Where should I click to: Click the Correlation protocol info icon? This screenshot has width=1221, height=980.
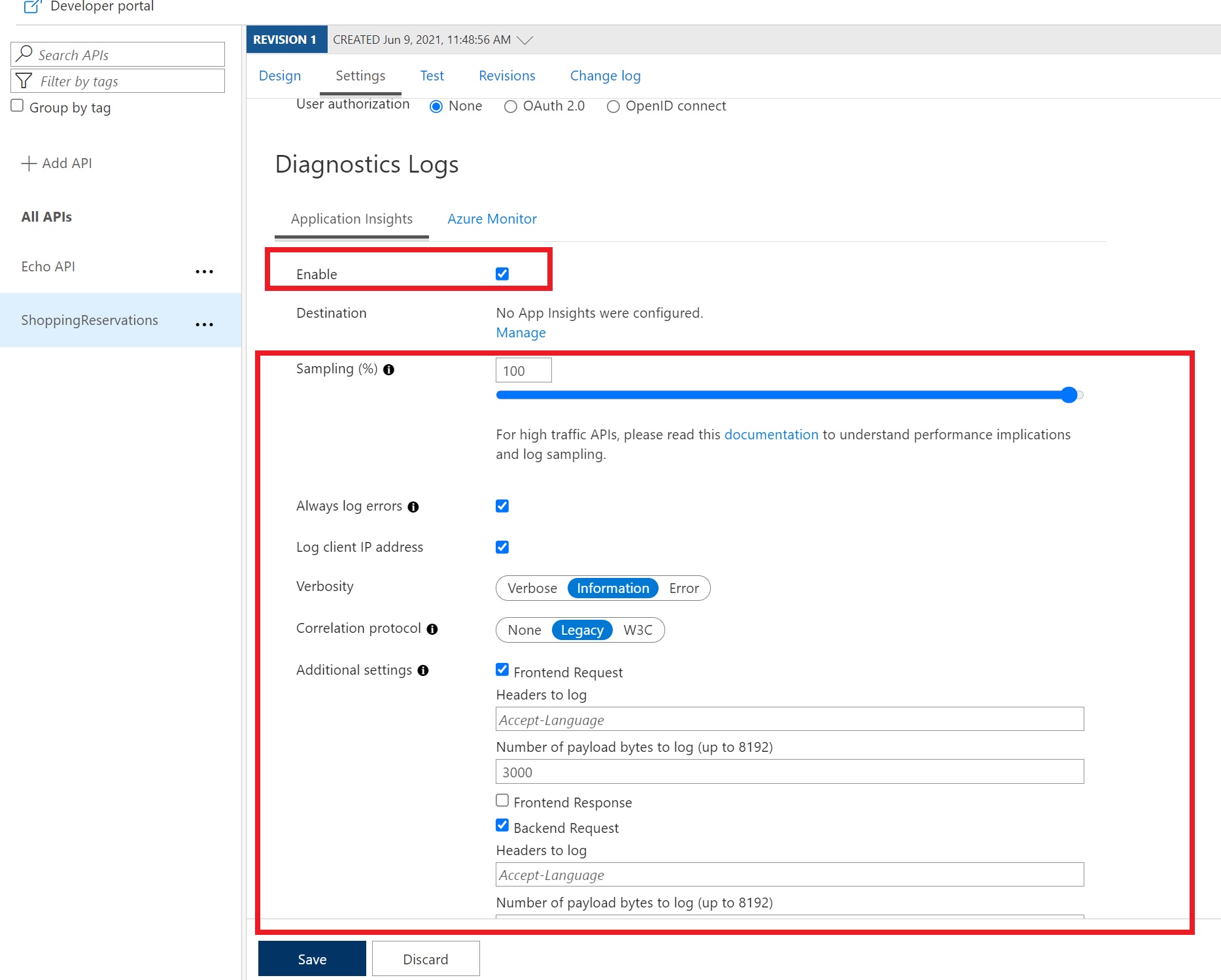click(x=432, y=629)
